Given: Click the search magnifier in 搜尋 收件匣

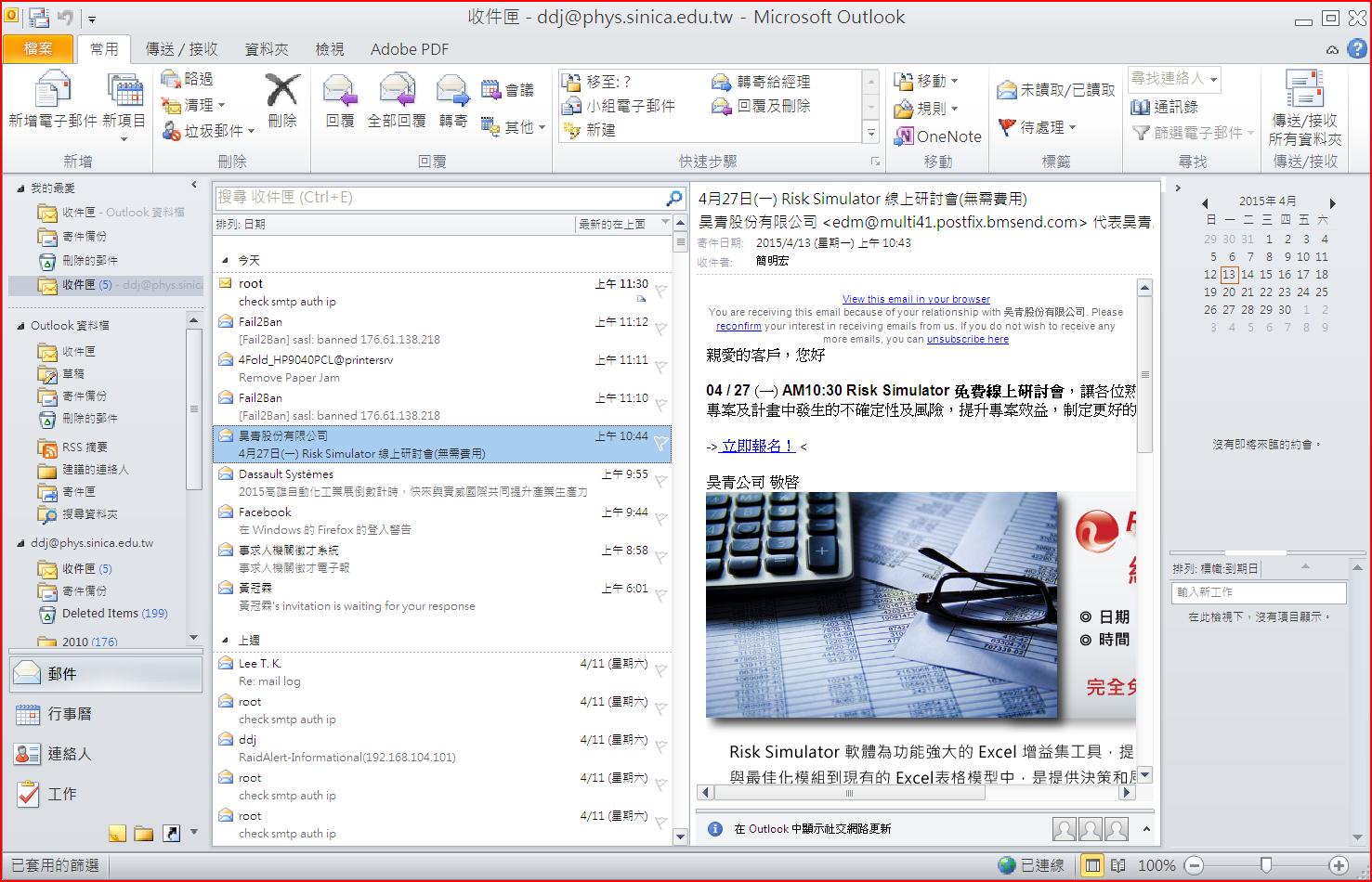Looking at the screenshot, I should coord(674,198).
